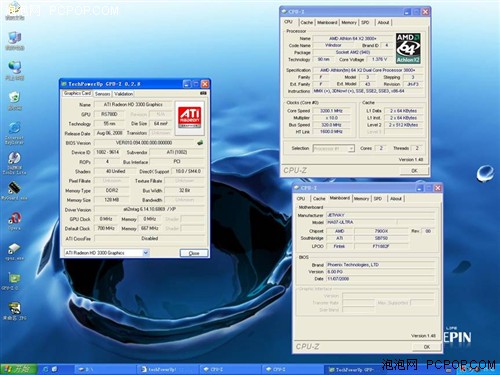The image size is (500, 375).
Task: Click OK in the lower CPU-Z window
Action: click(427, 347)
